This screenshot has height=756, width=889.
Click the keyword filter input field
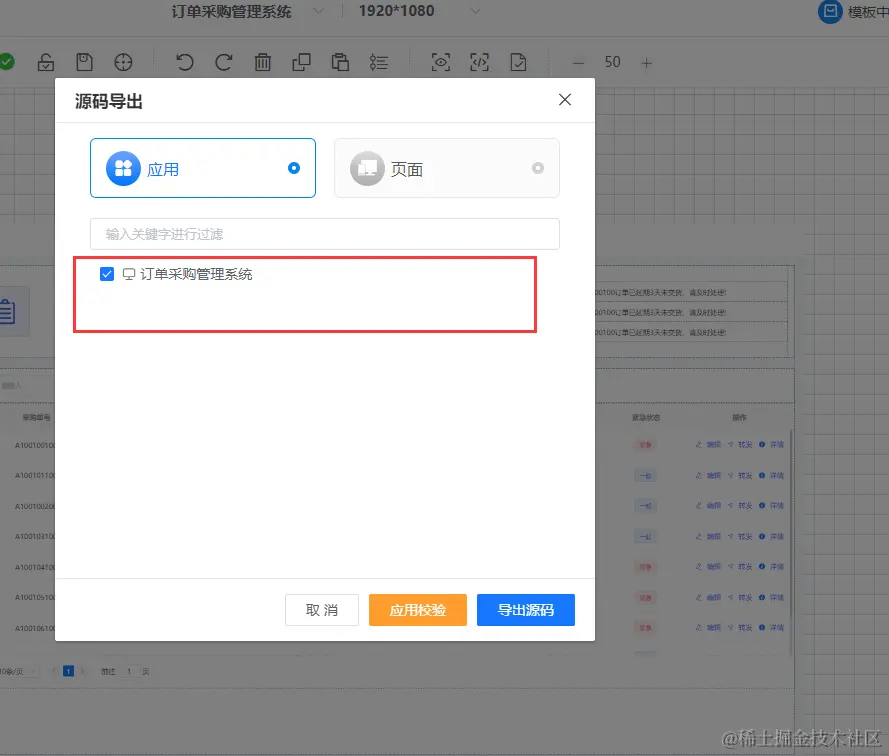pos(324,233)
